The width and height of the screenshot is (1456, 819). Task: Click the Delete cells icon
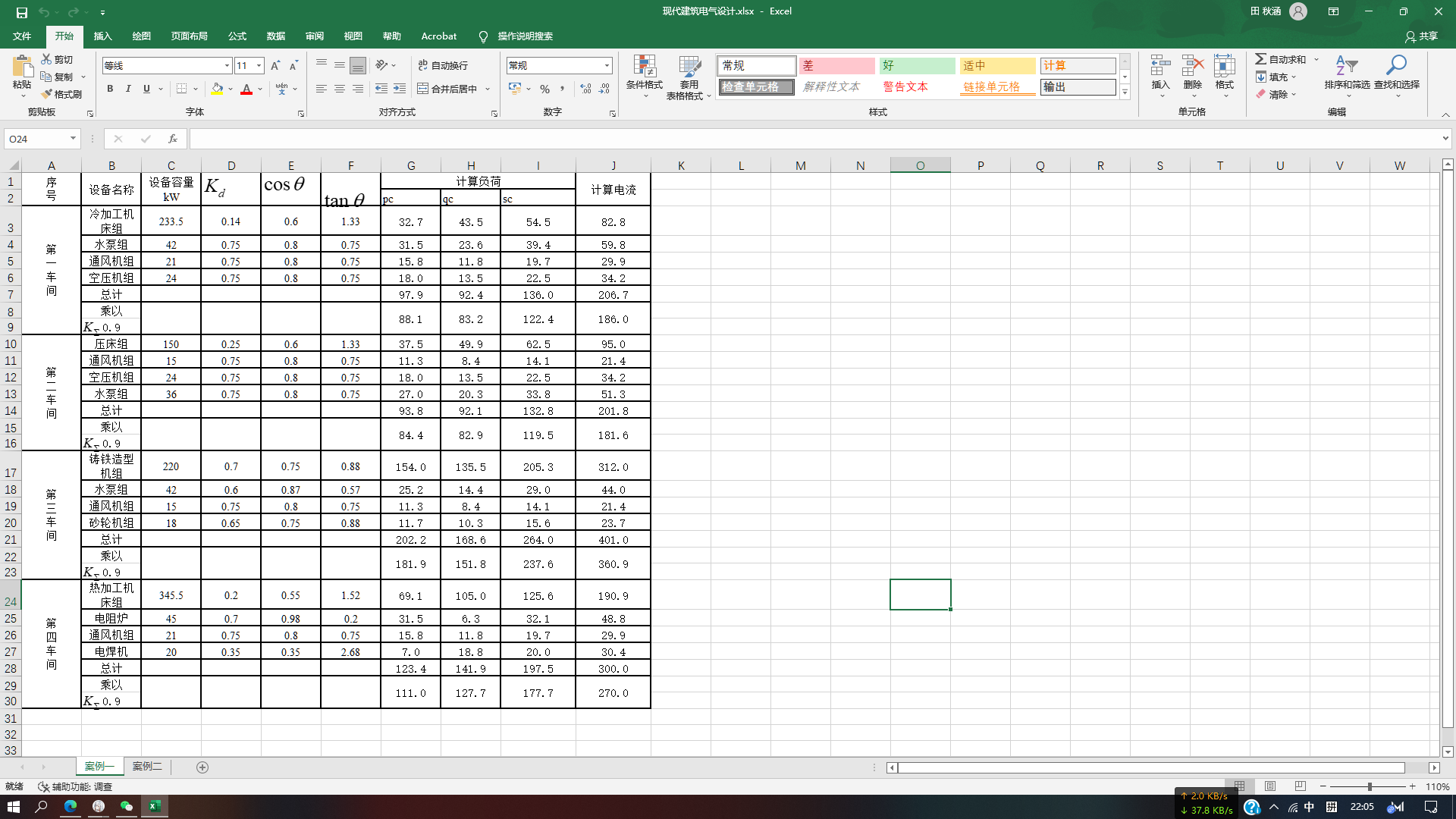(1193, 67)
